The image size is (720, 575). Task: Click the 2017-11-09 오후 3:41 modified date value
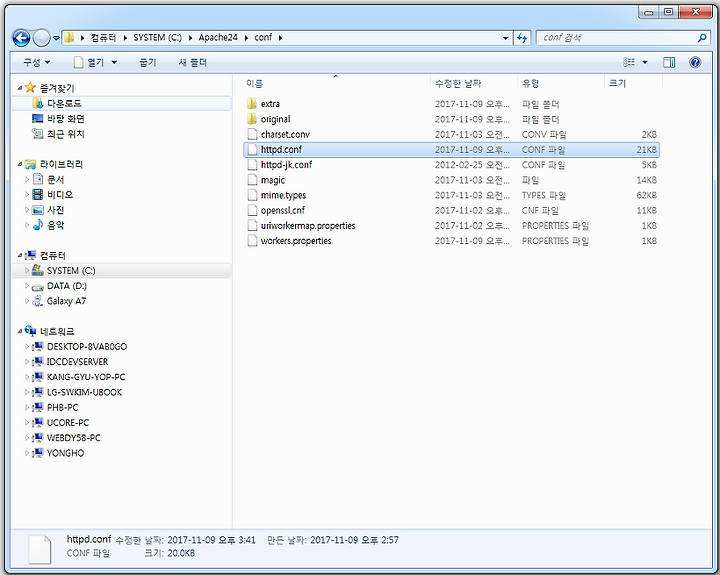pos(211,540)
